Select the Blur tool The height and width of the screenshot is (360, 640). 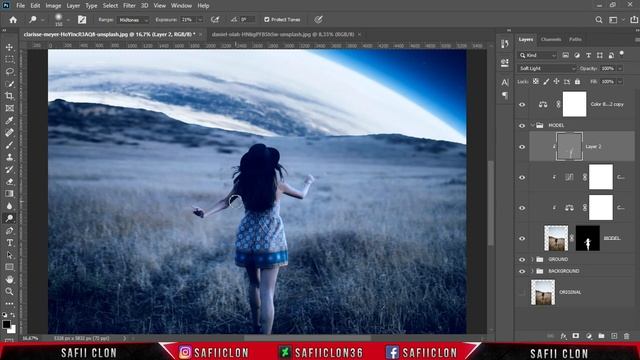[9, 206]
